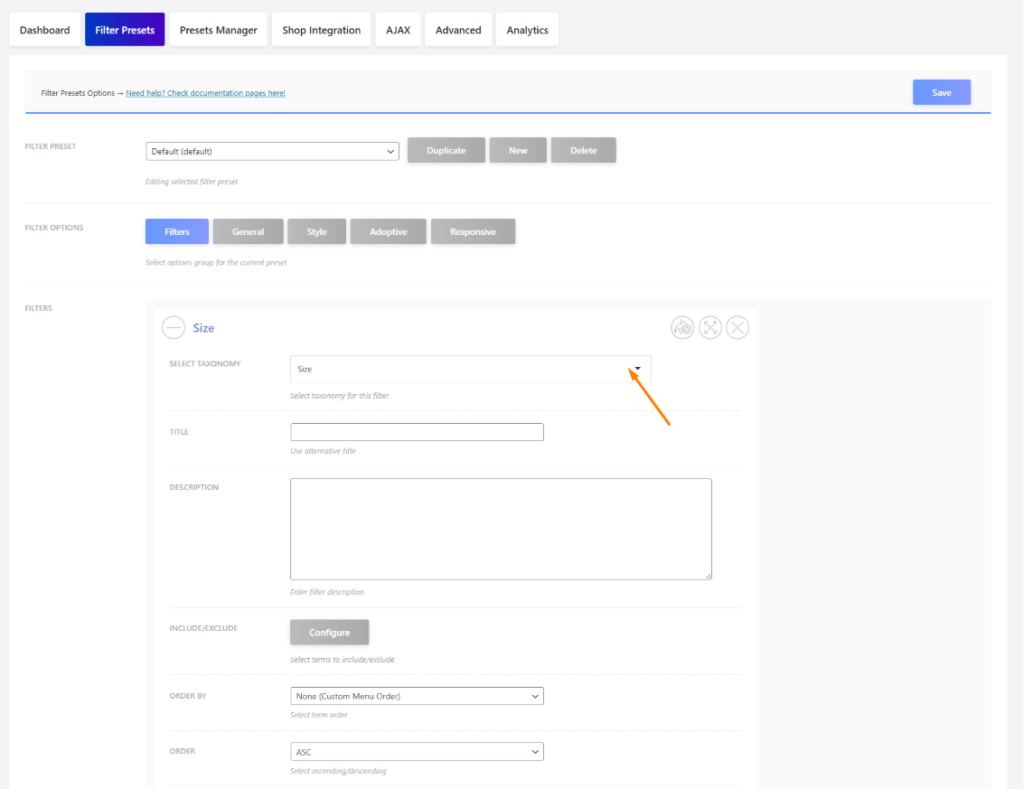Switch to the Advanced tab
Viewport: 1024px width, 789px height.
point(458,29)
